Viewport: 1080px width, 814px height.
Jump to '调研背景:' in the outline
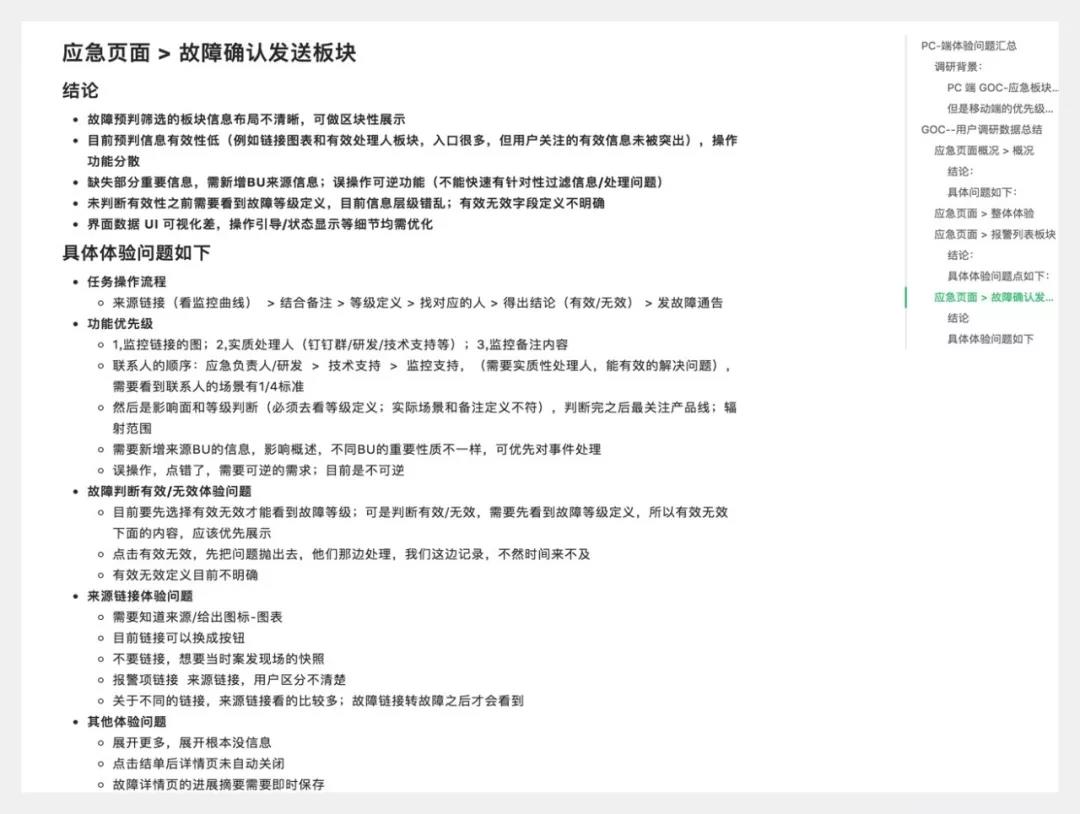point(958,67)
